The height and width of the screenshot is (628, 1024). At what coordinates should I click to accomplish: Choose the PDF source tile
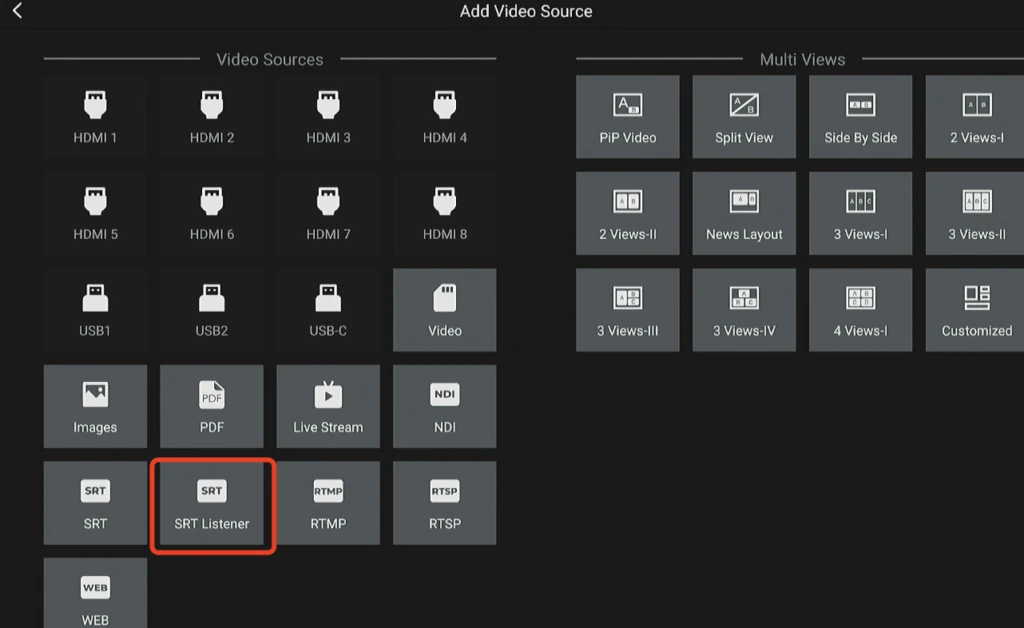point(211,407)
